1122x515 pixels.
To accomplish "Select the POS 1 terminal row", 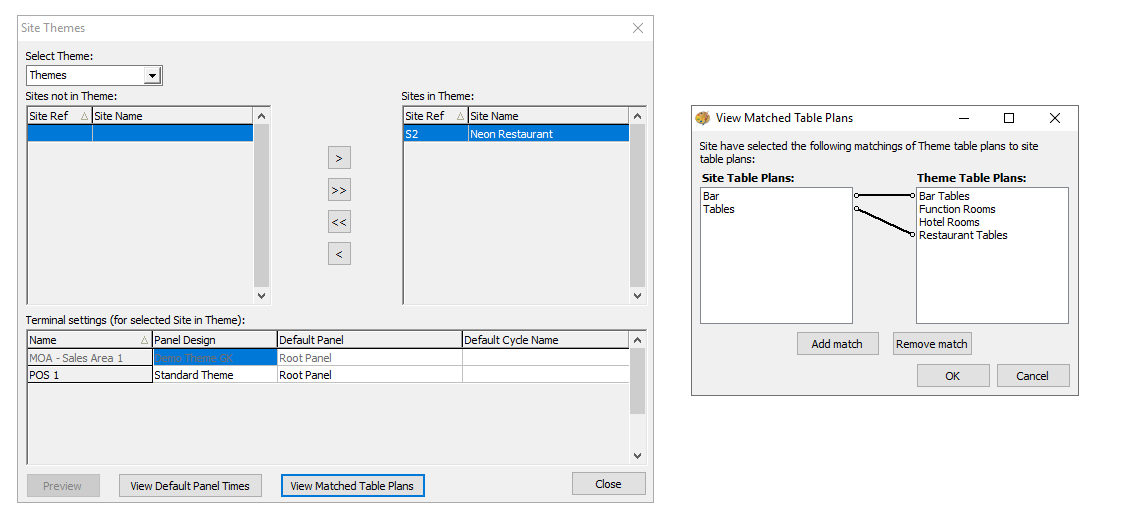I will [89, 375].
